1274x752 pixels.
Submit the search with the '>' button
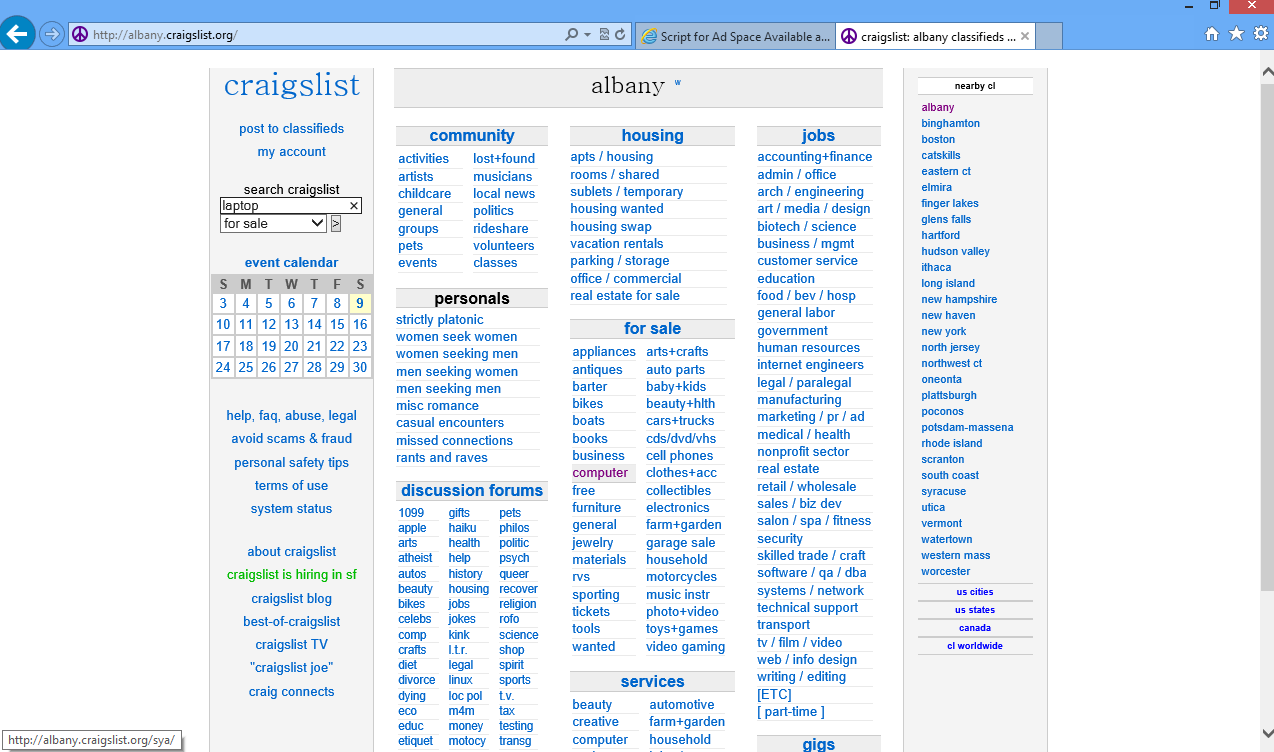pos(335,224)
